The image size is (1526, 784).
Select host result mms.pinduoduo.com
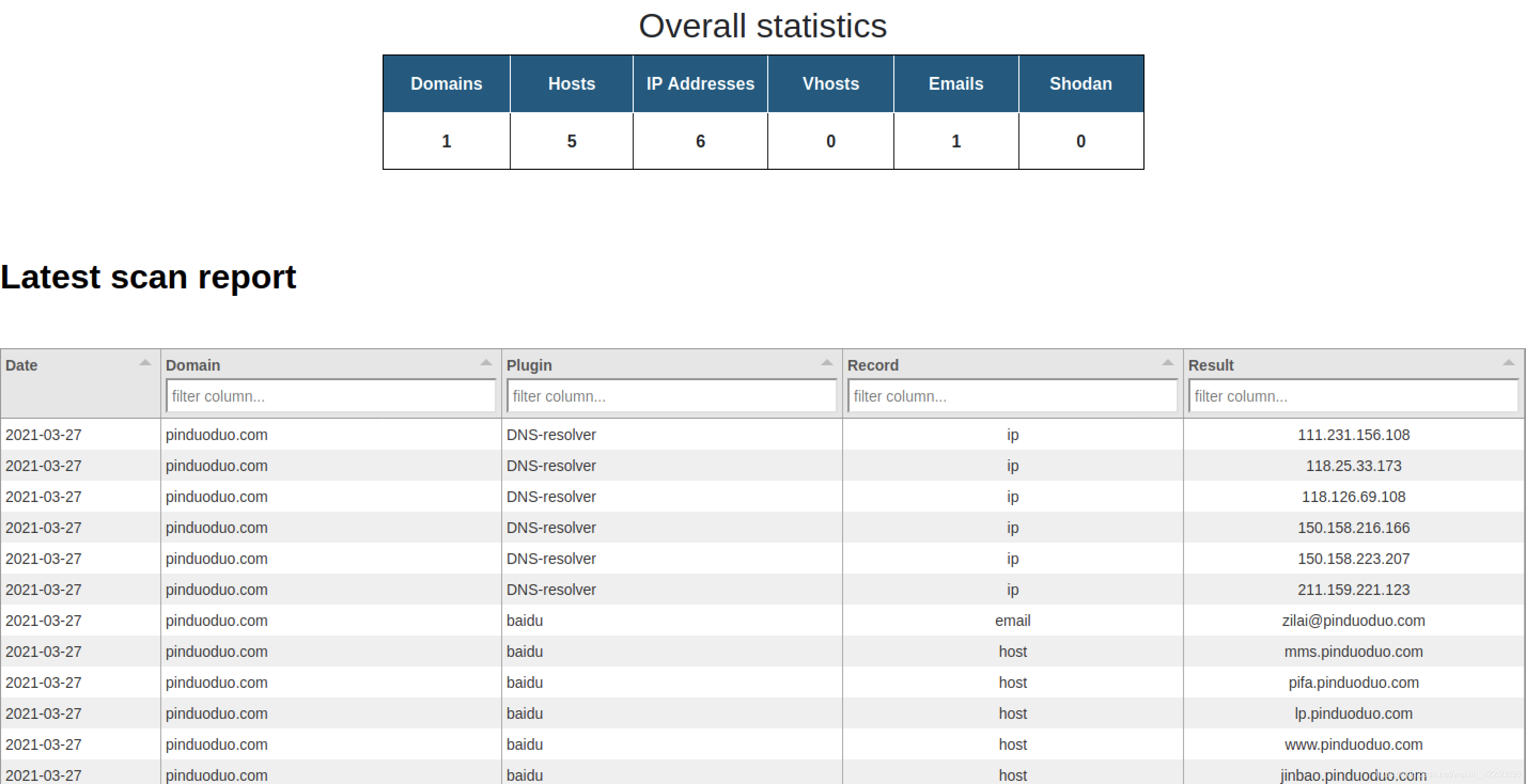pyautogui.click(x=1353, y=652)
